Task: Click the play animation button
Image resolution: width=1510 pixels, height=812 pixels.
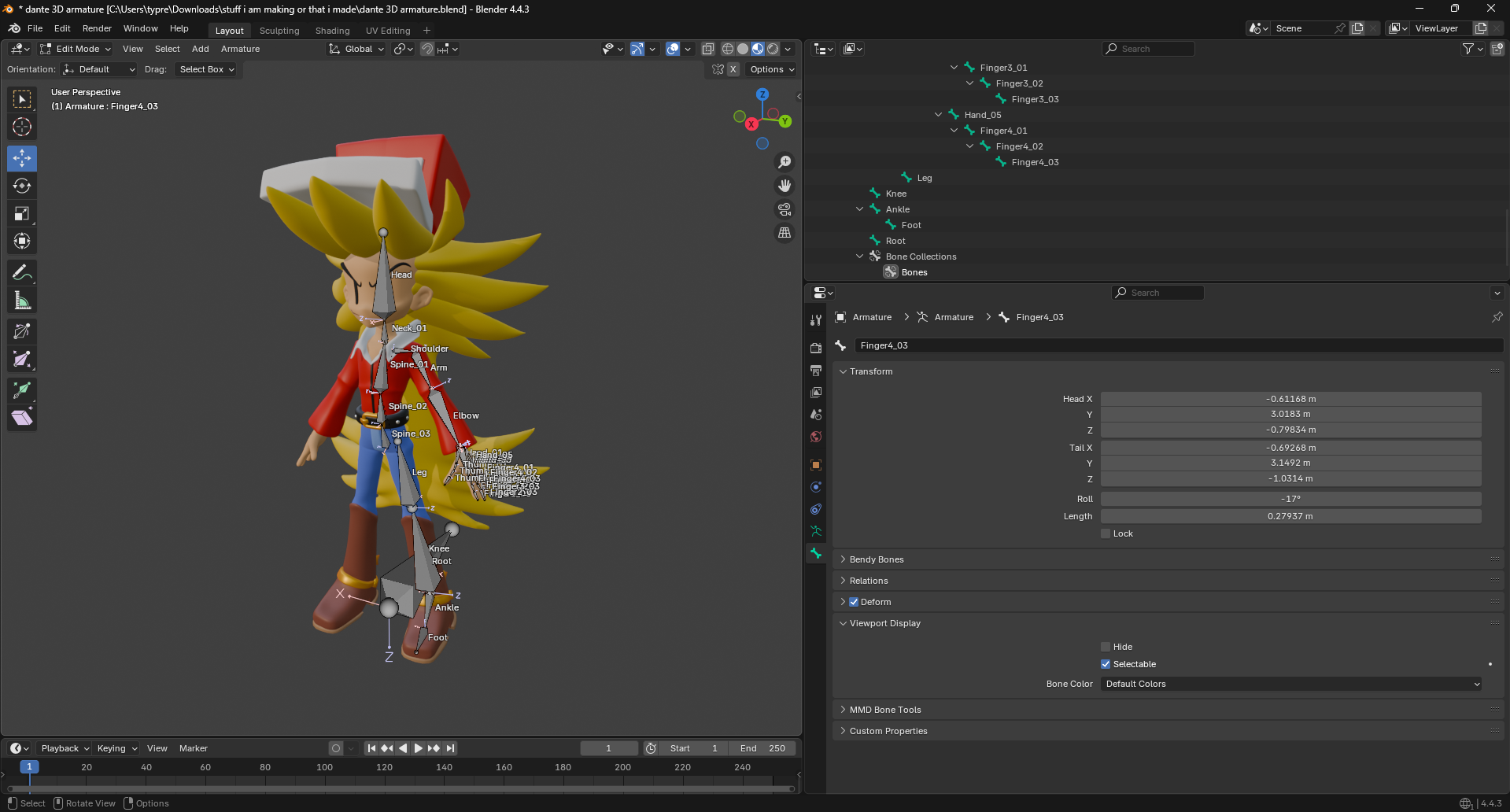Action: [x=418, y=748]
